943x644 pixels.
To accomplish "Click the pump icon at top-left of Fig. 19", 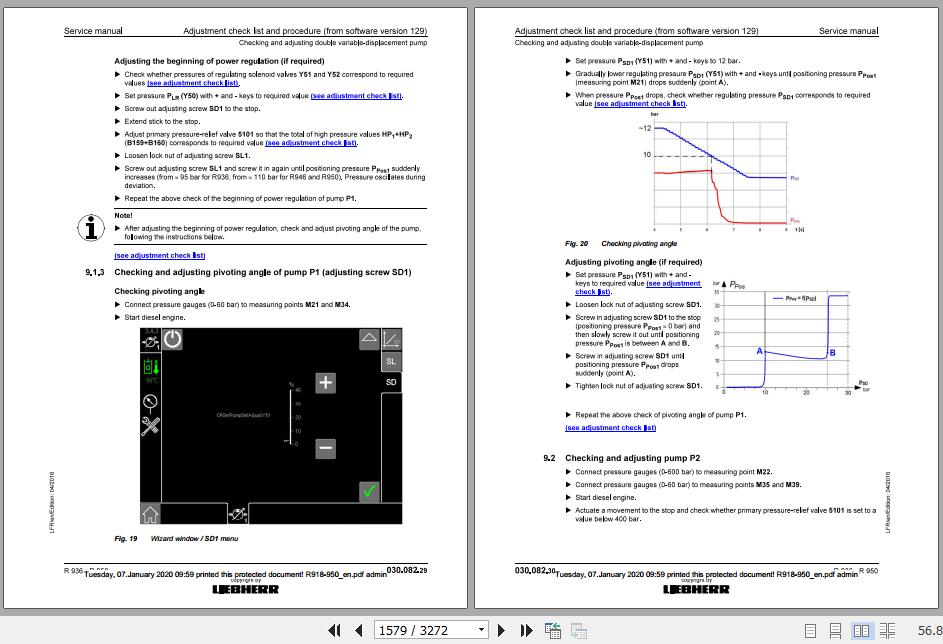I will [x=150, y=341].
